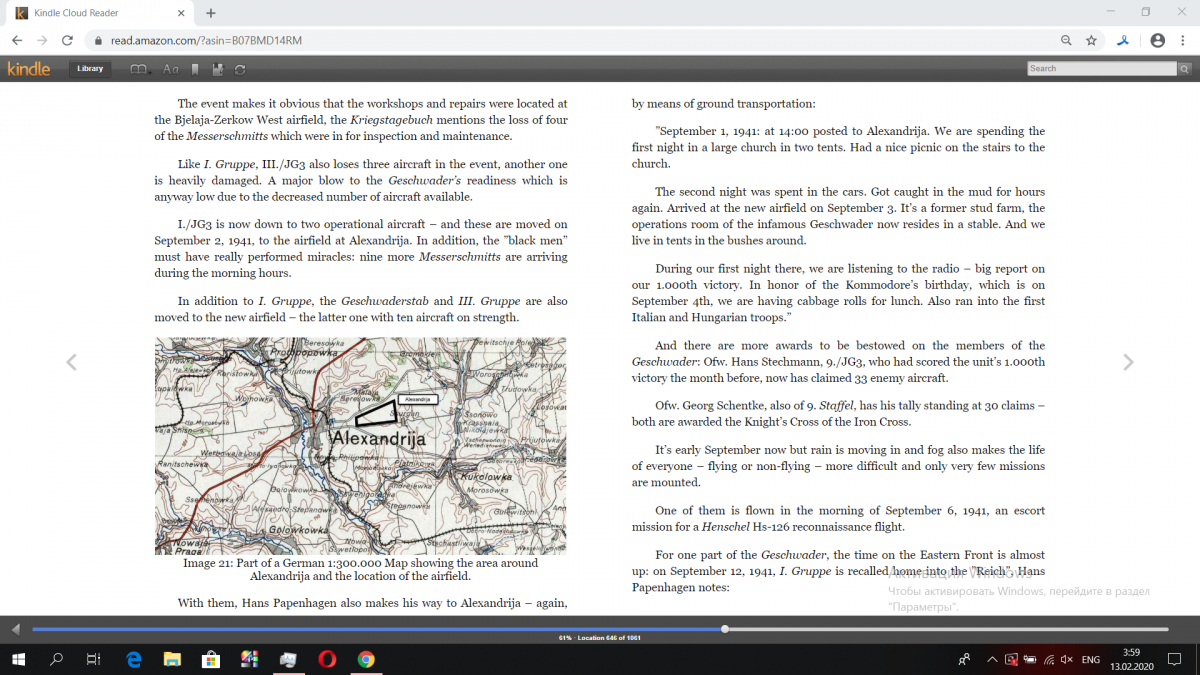
Task: Click the back triangle beside the location bar
Action: 15,629
